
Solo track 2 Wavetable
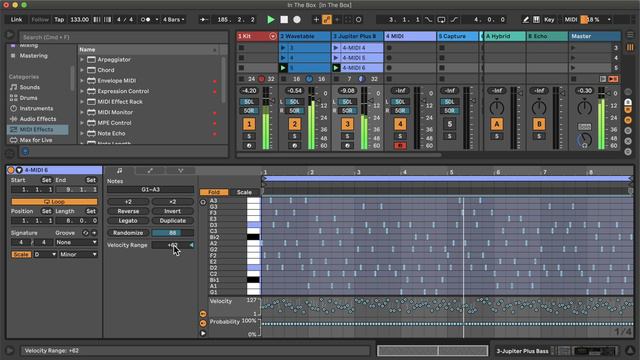294,136
